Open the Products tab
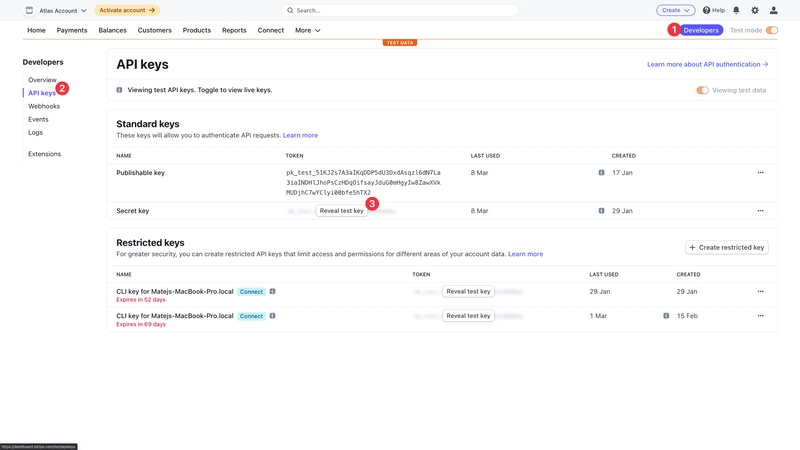Viewport: 800px width, 450px height. pos(196,30)
